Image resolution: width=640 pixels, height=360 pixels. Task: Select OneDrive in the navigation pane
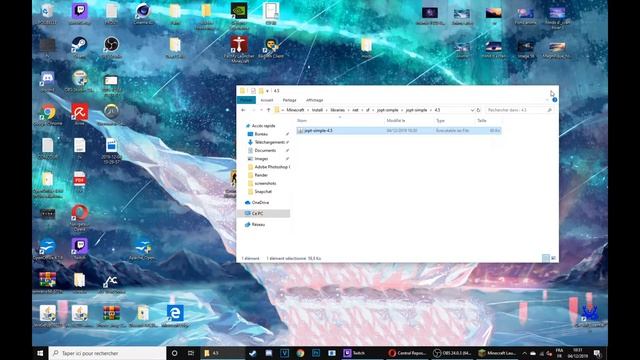click(260, 202)
